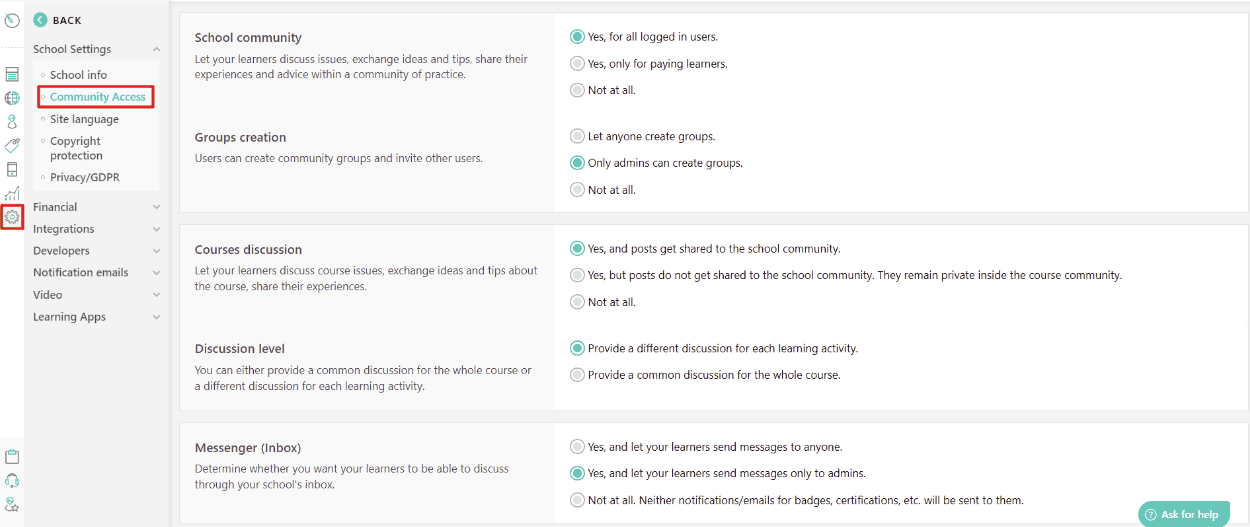This screenshot has width=1250, height=527.
Task: Click the headset support icon
Action: tap(12, 481)
